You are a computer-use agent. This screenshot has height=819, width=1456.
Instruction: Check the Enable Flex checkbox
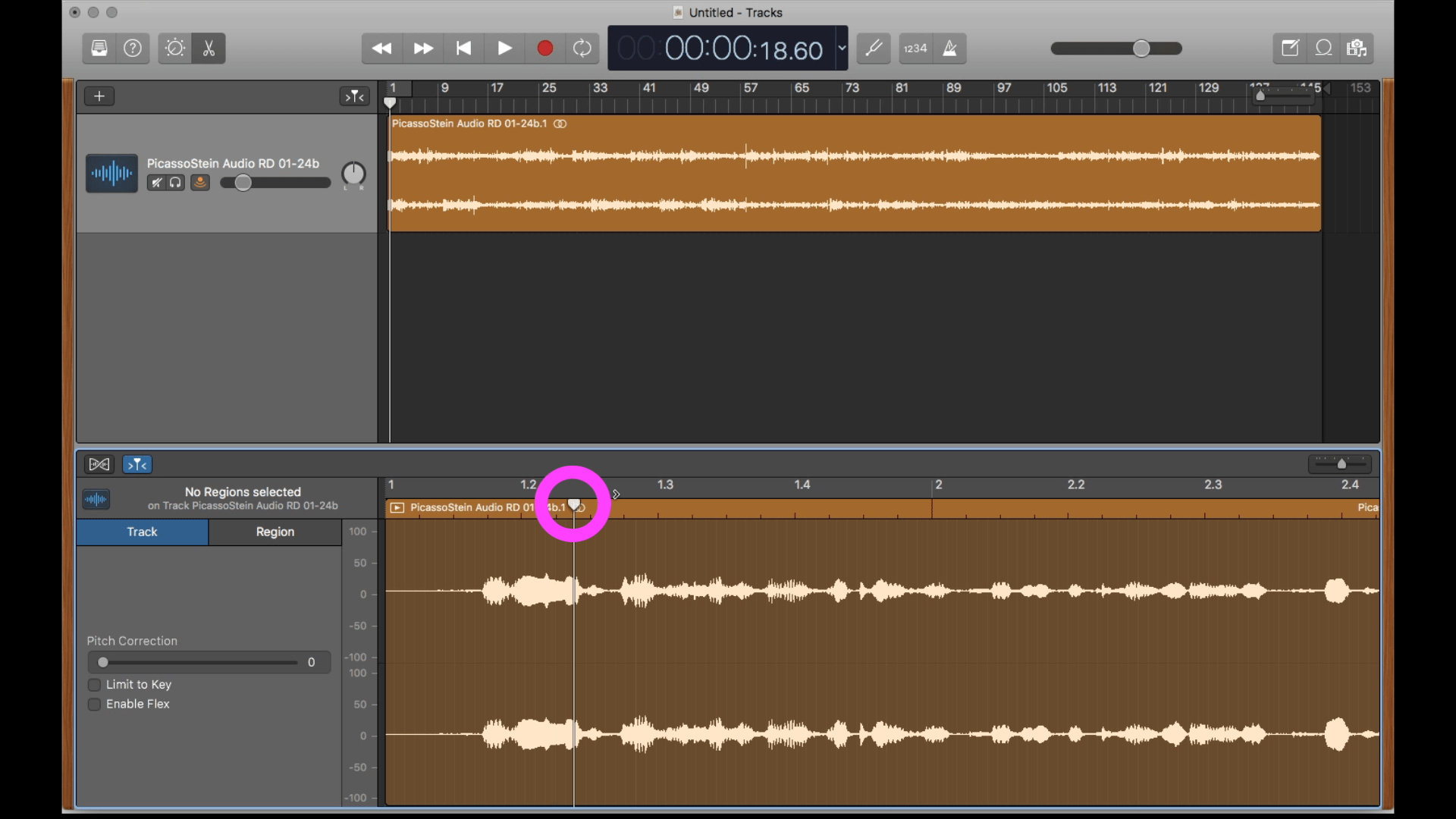tap(95, 704)
